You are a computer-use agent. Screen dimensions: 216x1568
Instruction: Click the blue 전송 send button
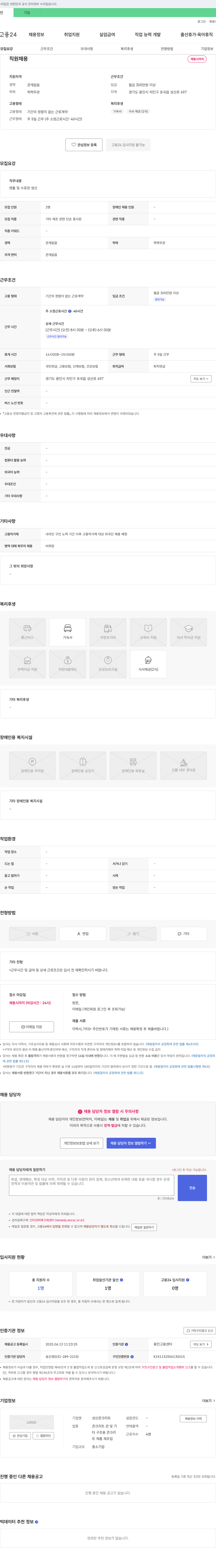(x=192, y=1188)
